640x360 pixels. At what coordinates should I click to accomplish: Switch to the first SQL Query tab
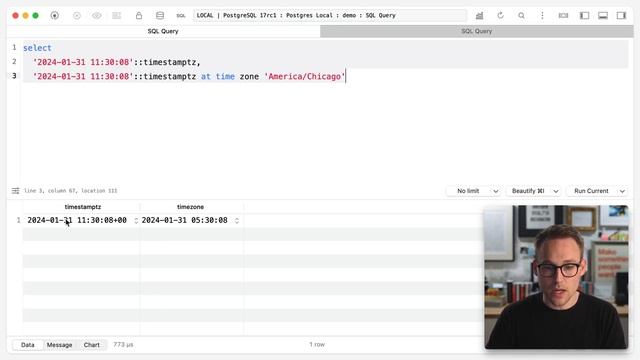[163, 31]
